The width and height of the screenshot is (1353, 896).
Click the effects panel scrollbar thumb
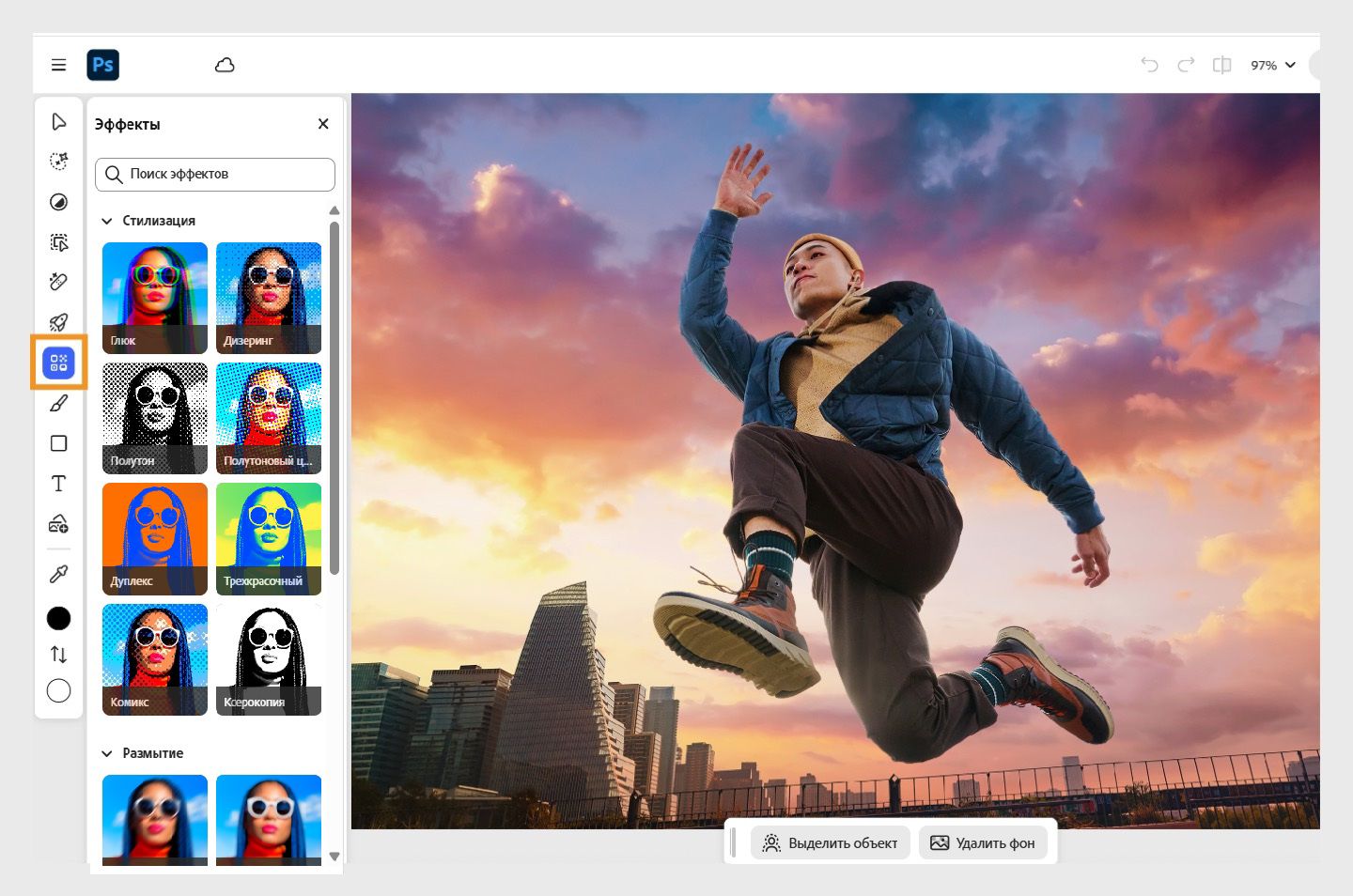point(334,398)
